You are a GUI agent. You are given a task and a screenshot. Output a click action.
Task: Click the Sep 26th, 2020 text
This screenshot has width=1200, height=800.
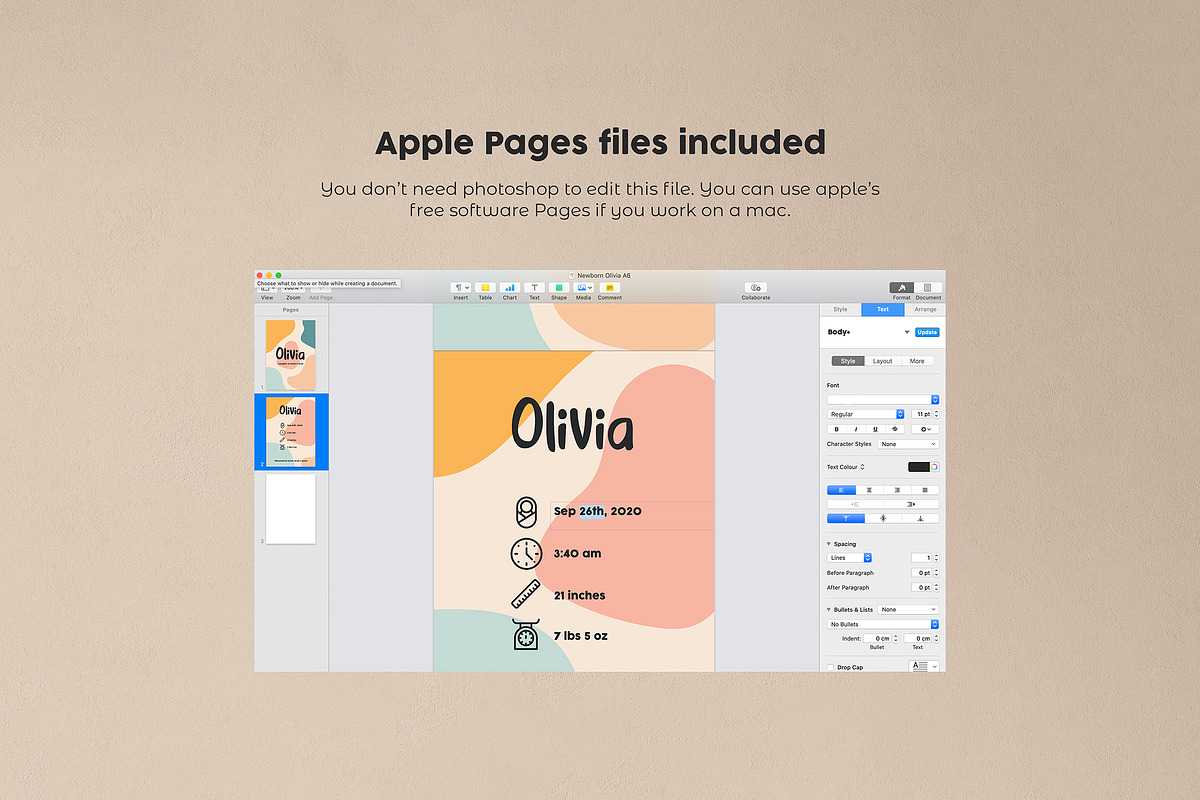coord(598,511)
